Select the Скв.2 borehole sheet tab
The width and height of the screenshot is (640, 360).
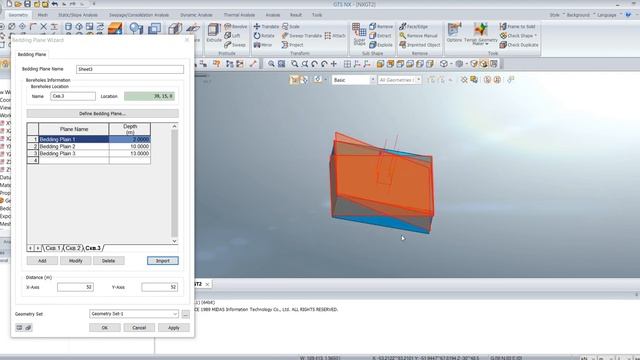pos(73,248)
